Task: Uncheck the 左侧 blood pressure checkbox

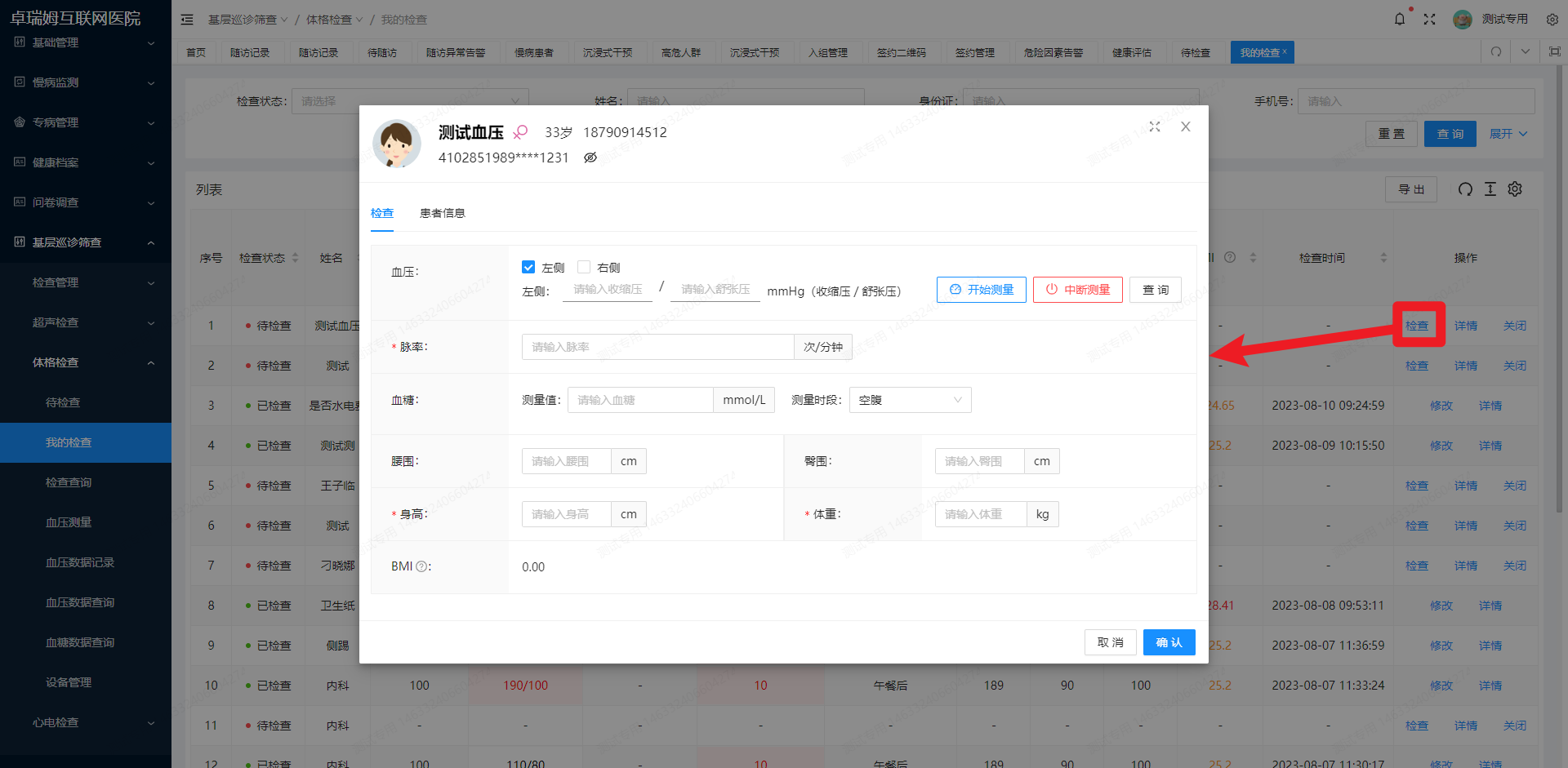Action: (528, 267)
